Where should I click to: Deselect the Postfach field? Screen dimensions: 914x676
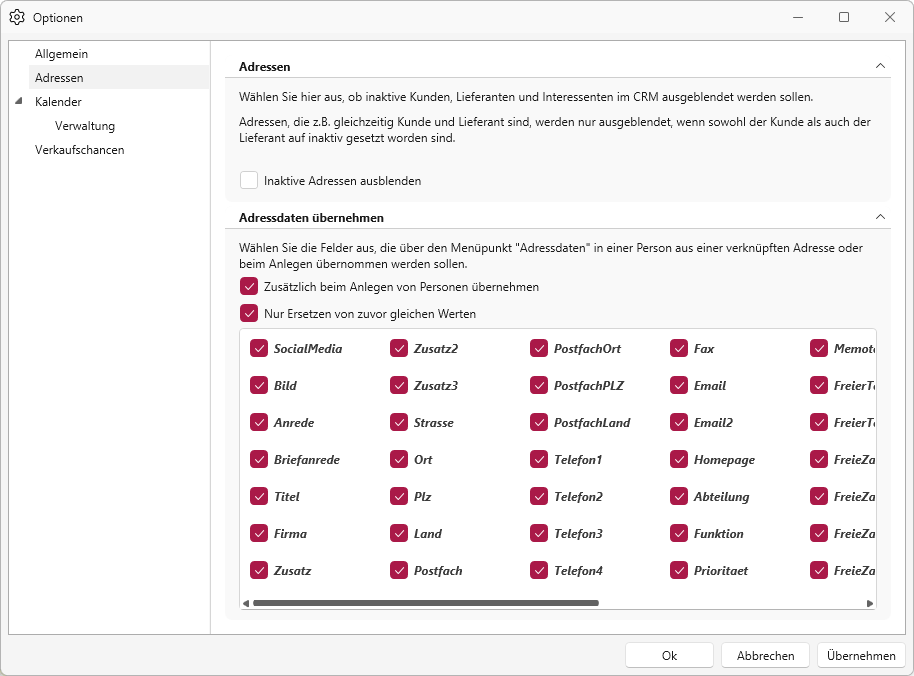399,571
